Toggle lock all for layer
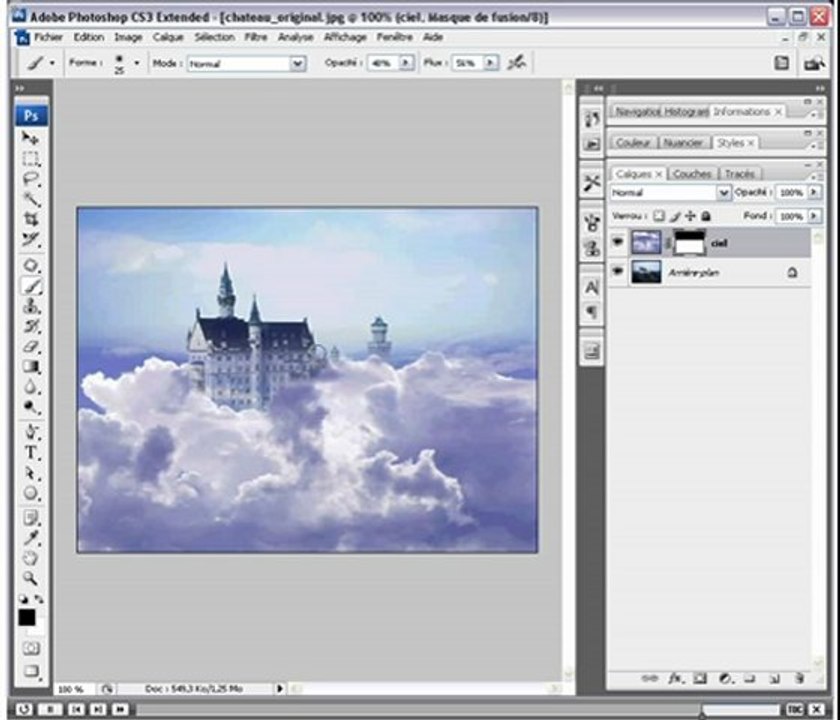 [706, 216]
